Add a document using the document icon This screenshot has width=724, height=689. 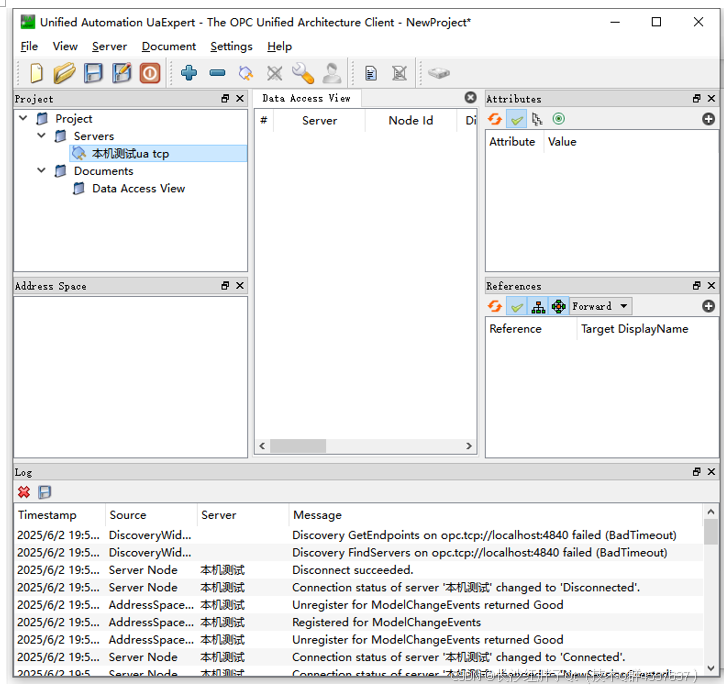371,73
